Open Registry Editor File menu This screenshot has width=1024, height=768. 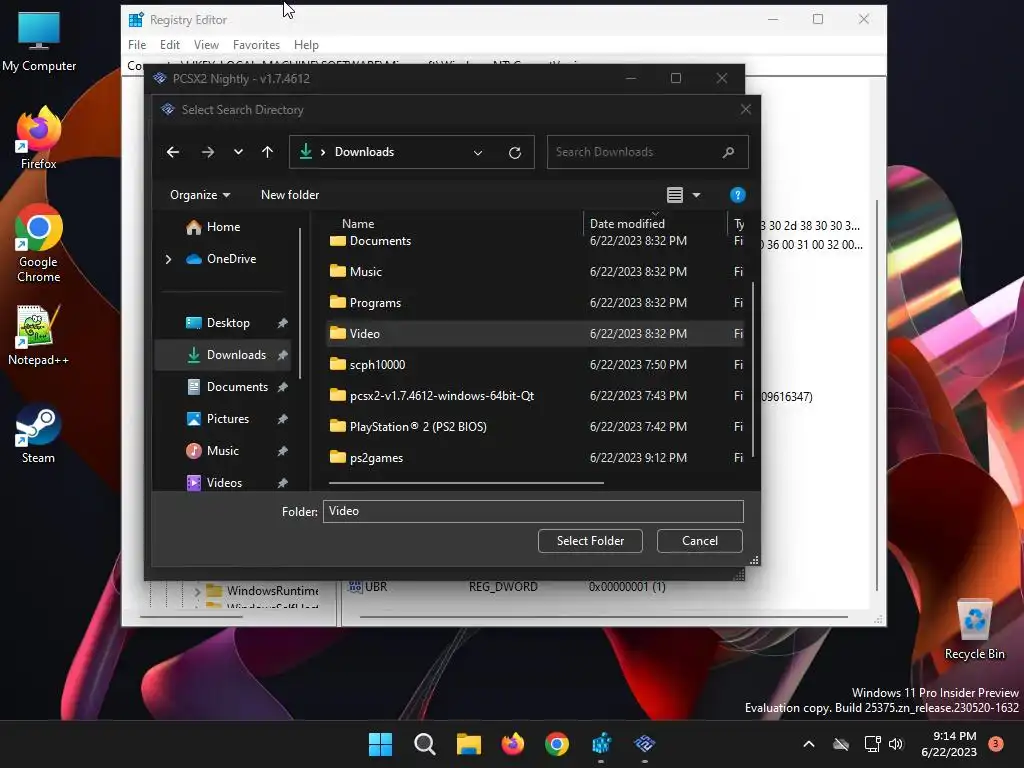pos(137,45)
